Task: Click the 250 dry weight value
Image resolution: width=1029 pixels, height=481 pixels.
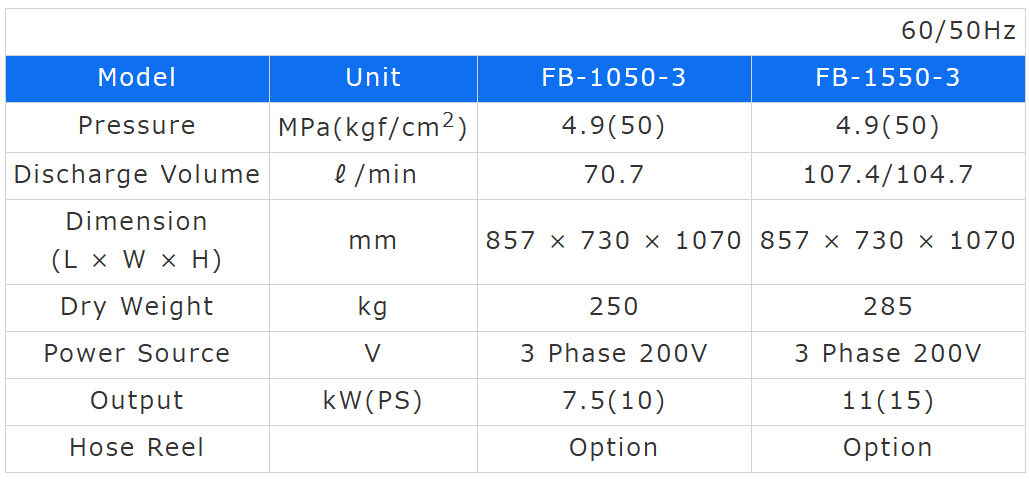Action: coord(613,306)
